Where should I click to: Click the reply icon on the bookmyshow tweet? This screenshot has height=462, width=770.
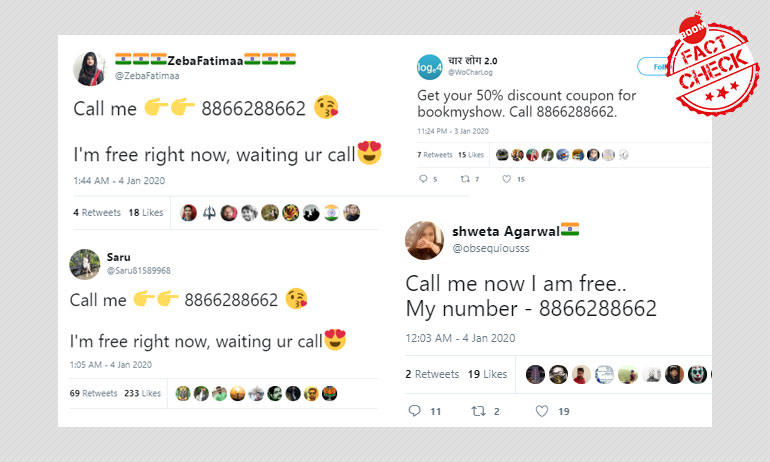click(x=423, y=179)
